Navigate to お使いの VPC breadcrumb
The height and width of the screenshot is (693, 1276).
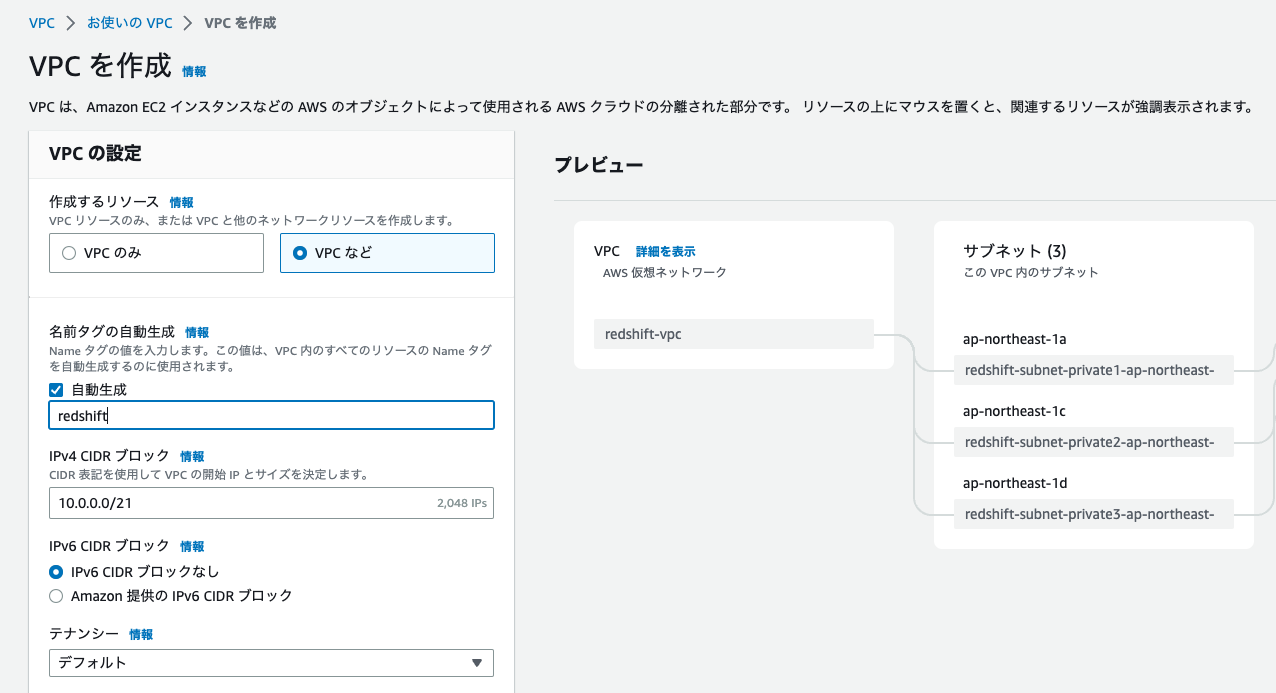coord(130,22)
